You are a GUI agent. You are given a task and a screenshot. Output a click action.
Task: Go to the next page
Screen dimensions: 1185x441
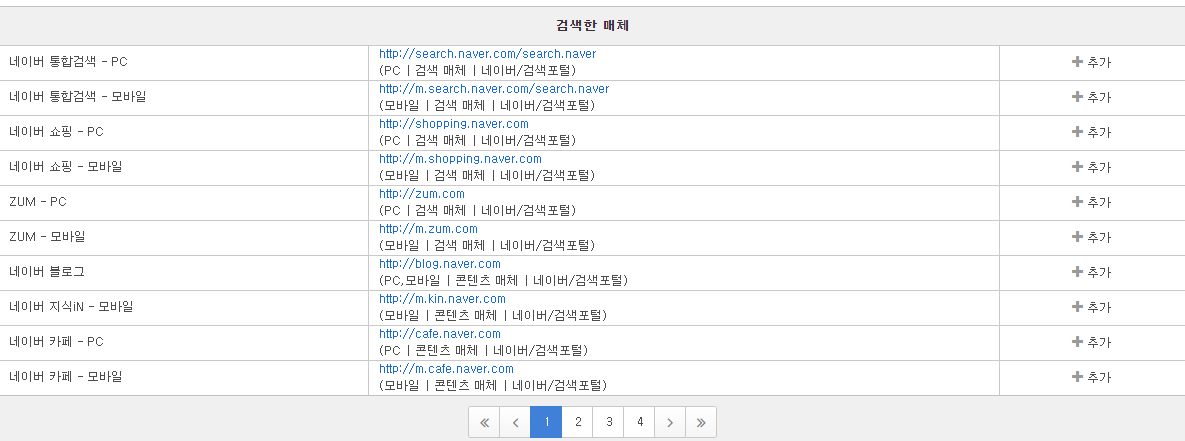(x=670, y=422)
